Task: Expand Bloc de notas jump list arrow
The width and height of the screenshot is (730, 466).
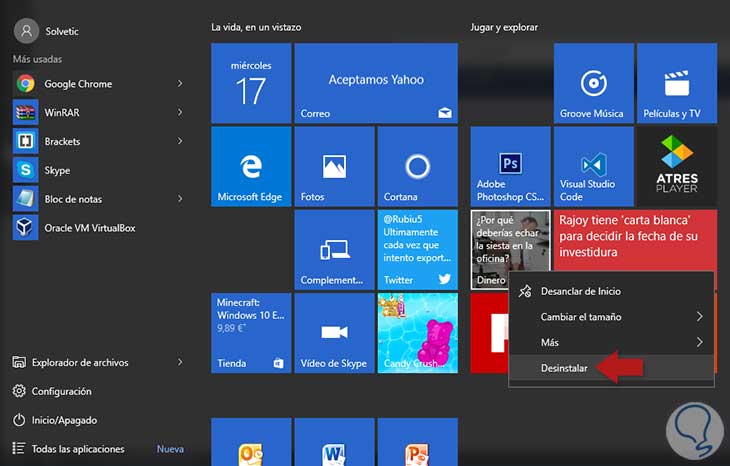Action: (x=180, y=199)
